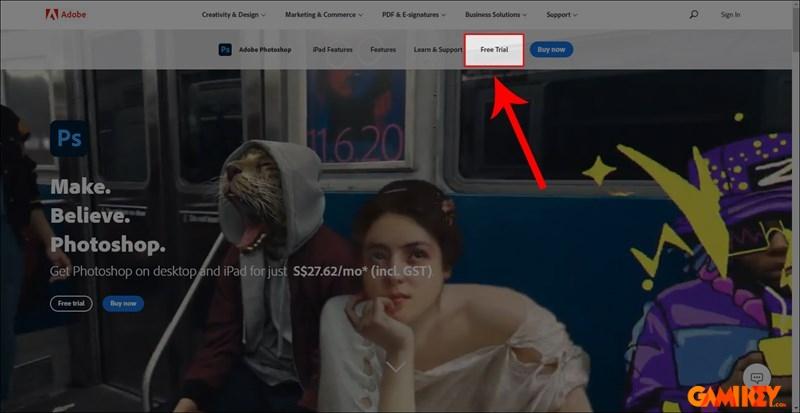
Task: Click Sign In link
Action: (x=730, y=15)
